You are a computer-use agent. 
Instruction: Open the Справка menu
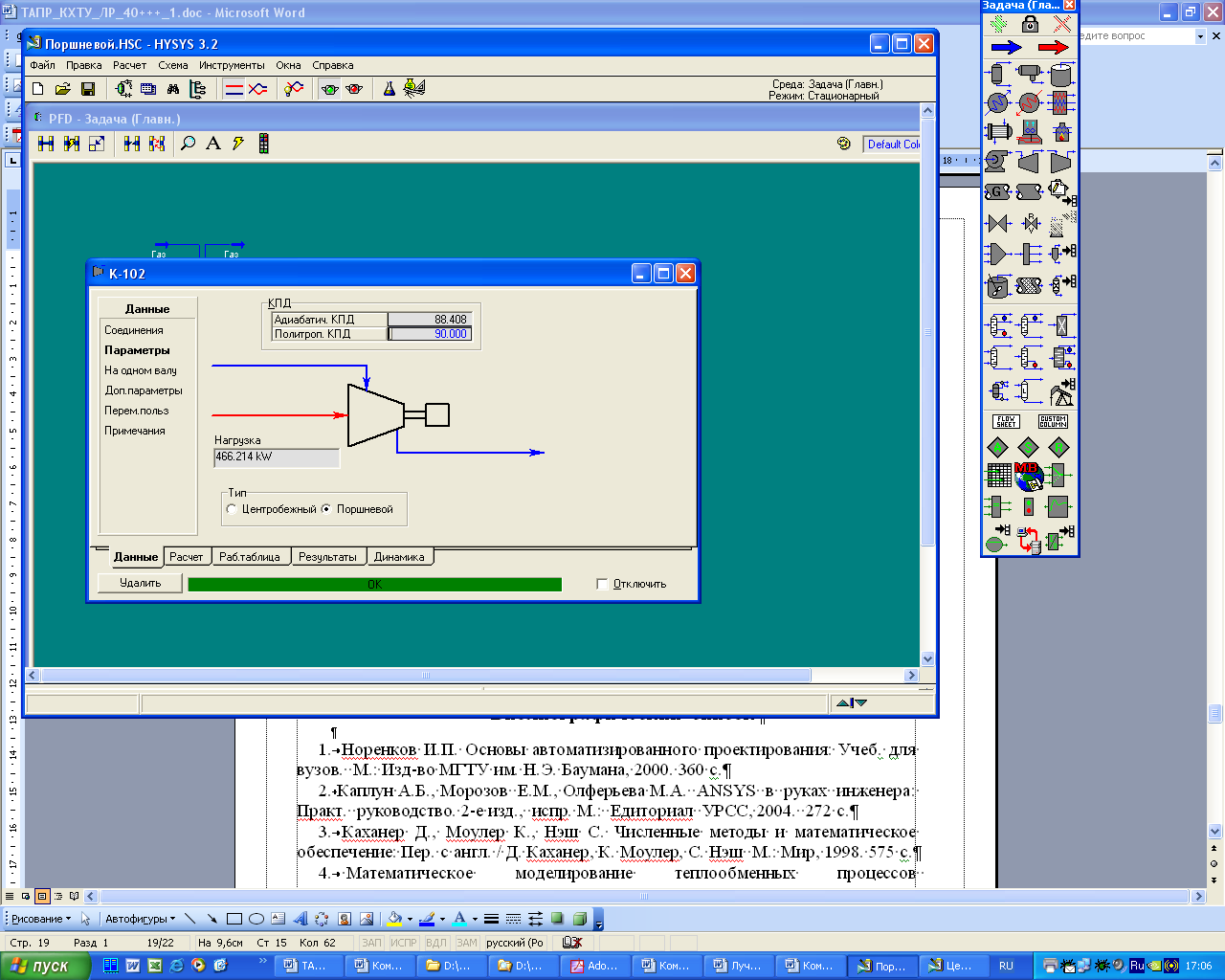coord(332,66)
